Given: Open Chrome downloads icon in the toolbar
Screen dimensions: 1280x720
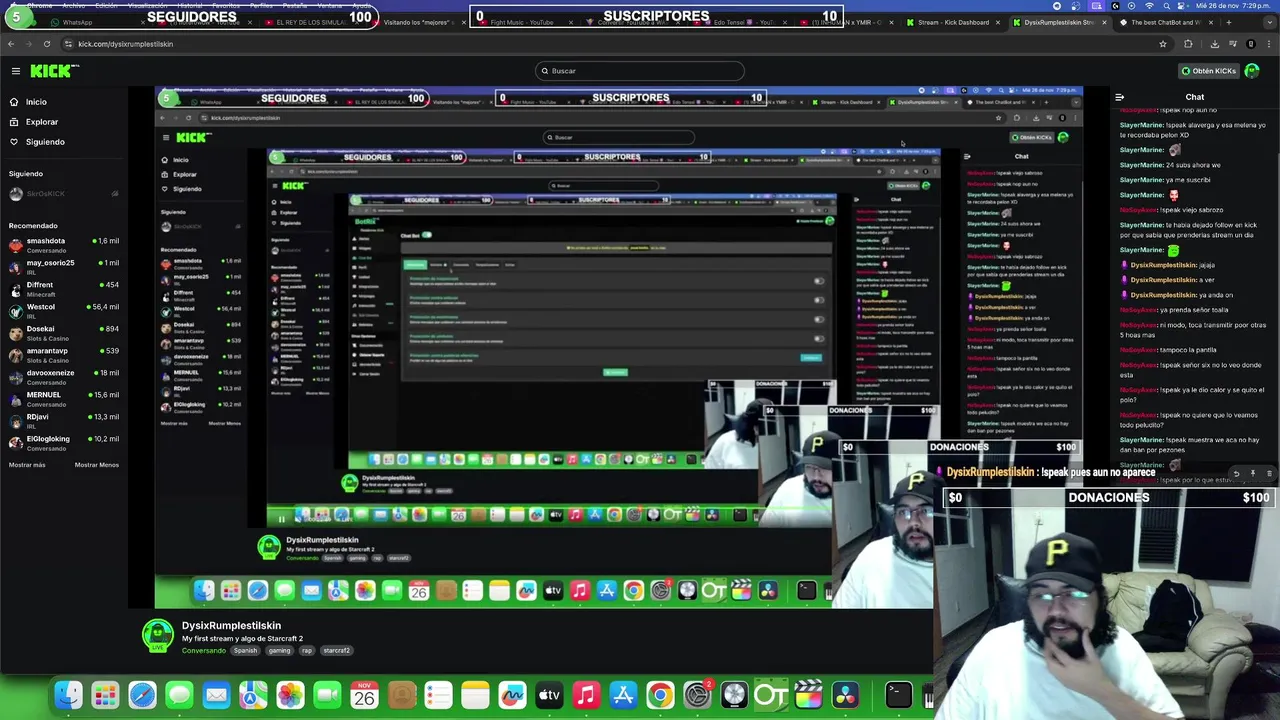Looking at the screenshot, I should (x=1214, y=44).
